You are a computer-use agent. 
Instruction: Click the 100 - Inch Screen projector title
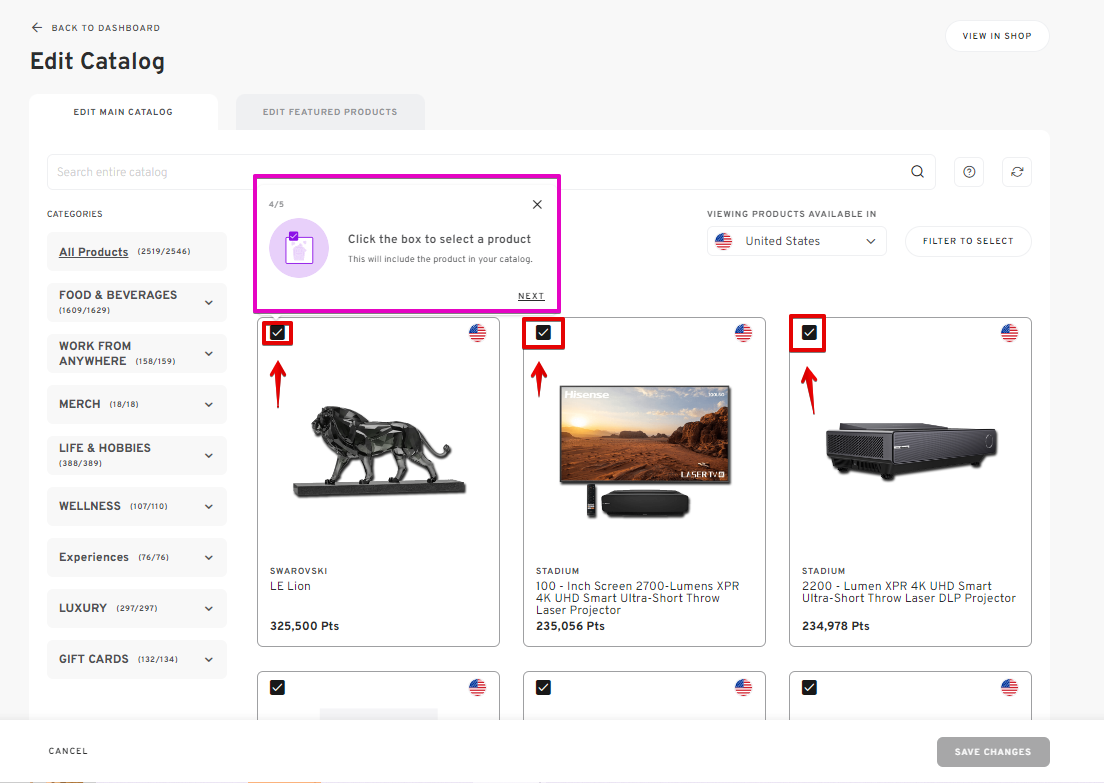638,598
